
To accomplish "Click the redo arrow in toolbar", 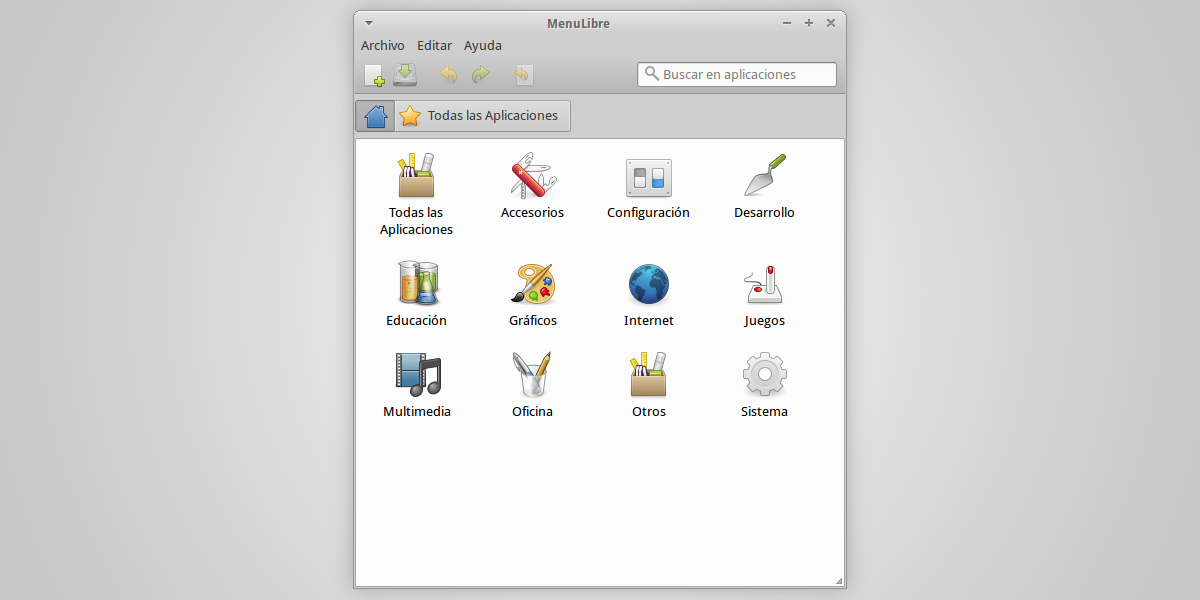I will click(481, 74).
